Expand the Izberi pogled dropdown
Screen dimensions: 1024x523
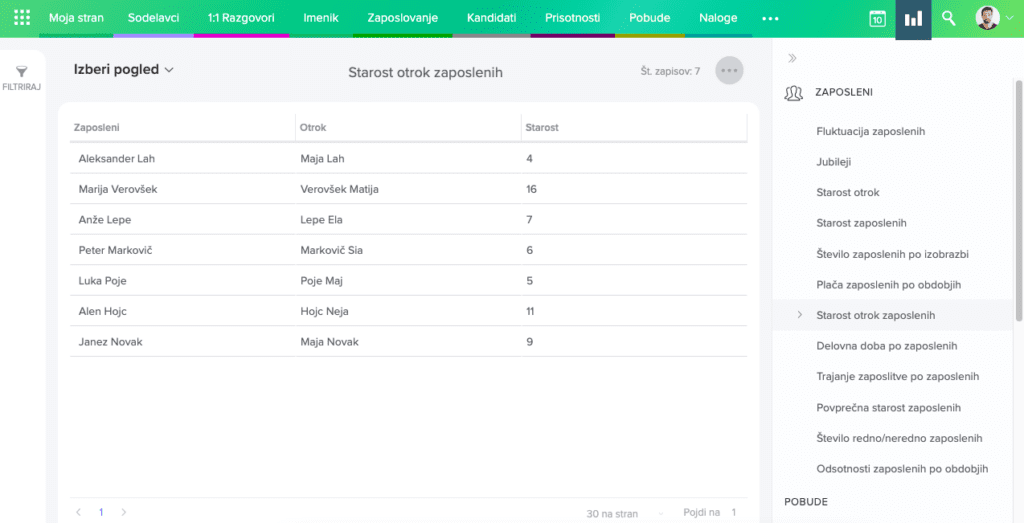pos(124,70)
